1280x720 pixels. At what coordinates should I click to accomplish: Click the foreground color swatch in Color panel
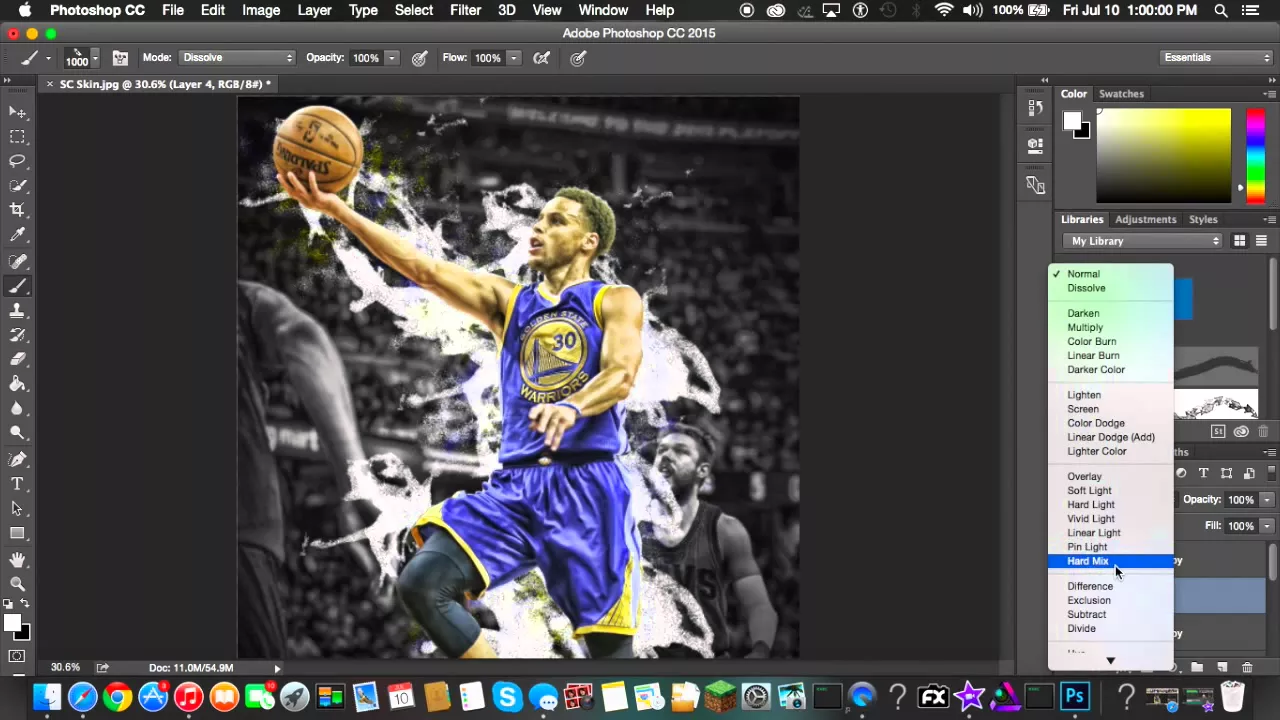(x=1072, y=121)
